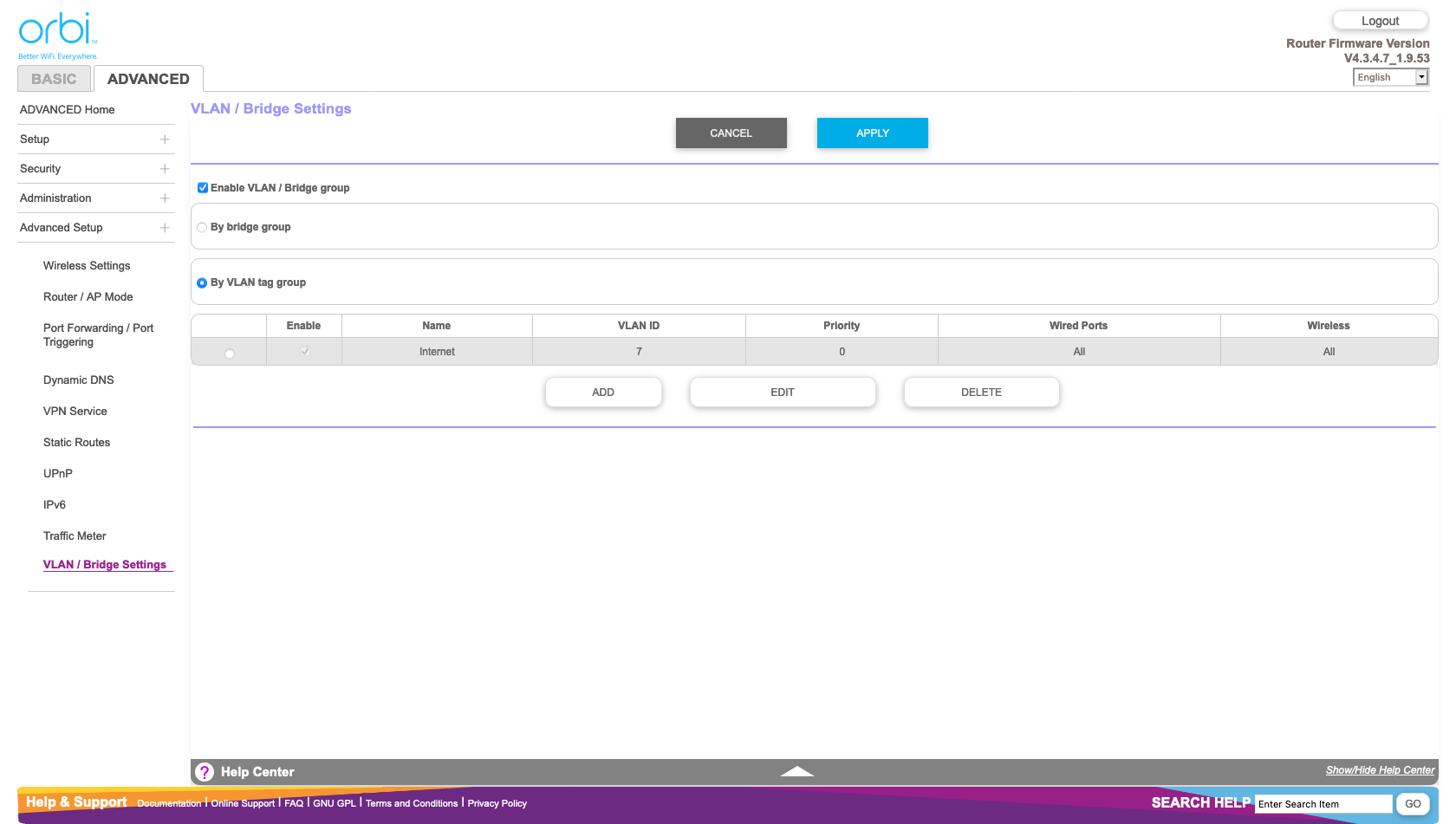Open Wireless Settings in the sidebar
This screenshot has width=1456, height=824.
click(x=87, y=266)
